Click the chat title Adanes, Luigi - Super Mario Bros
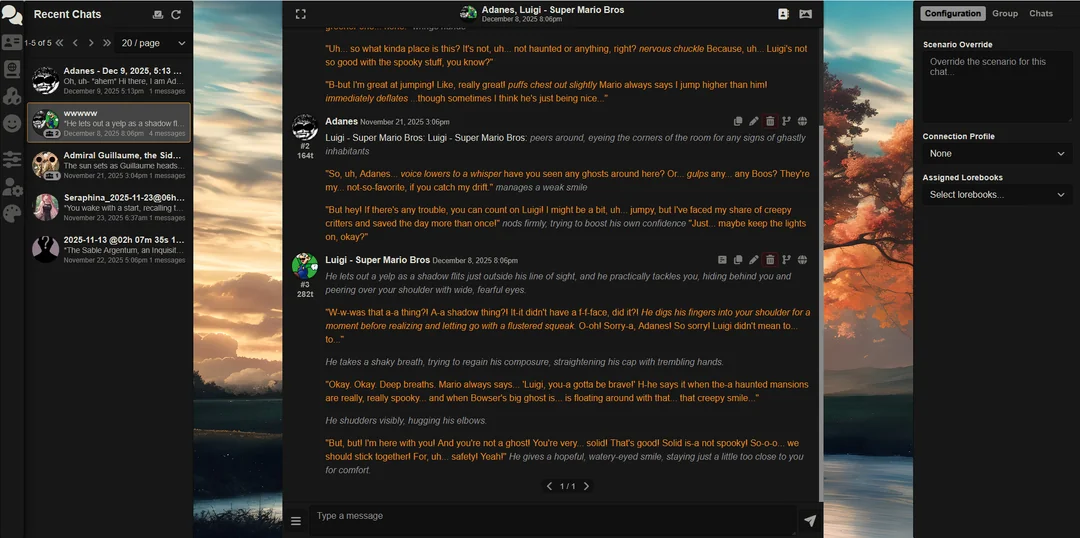This screenshot has height=538, width=1080. [x=552, y=10]
